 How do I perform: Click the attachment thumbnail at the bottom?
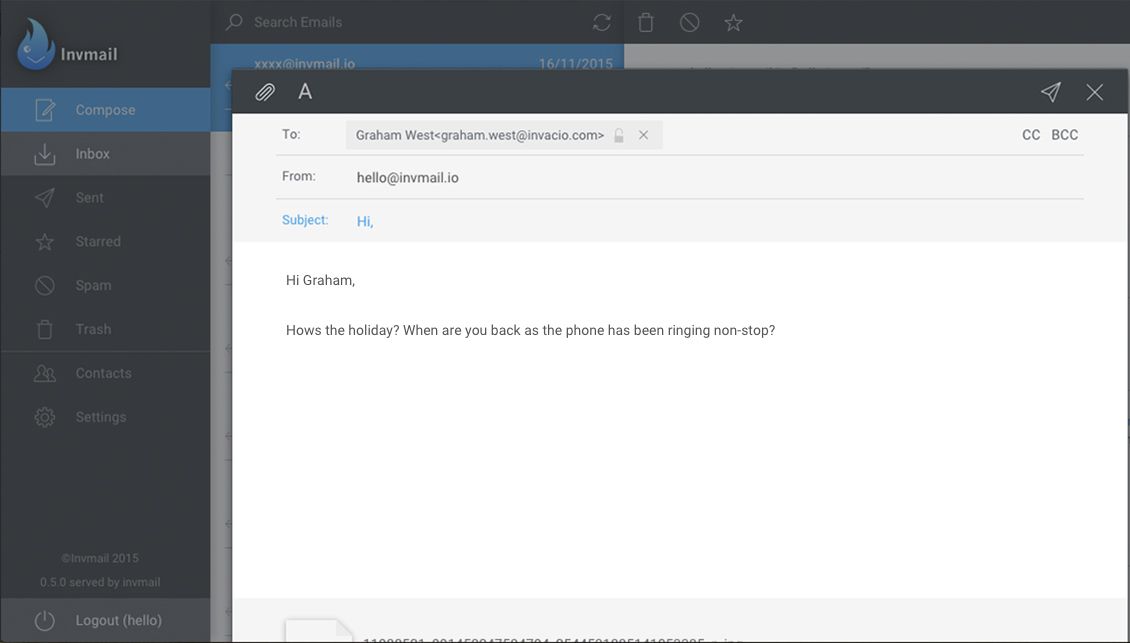(320, 632)
